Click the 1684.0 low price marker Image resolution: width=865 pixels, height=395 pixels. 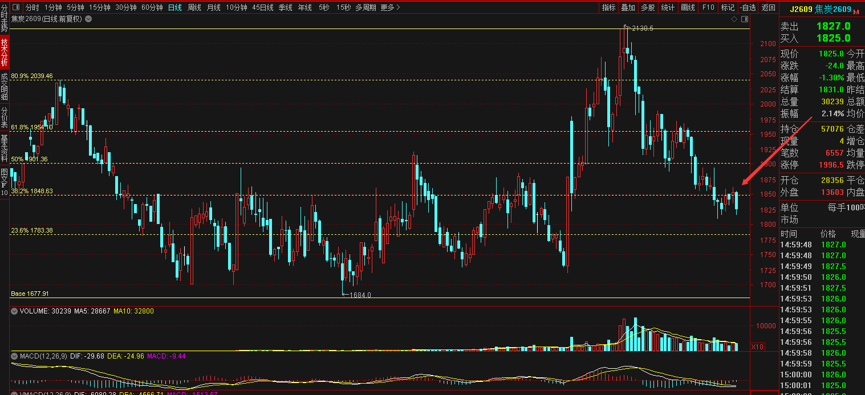click(x=360, y=295)
